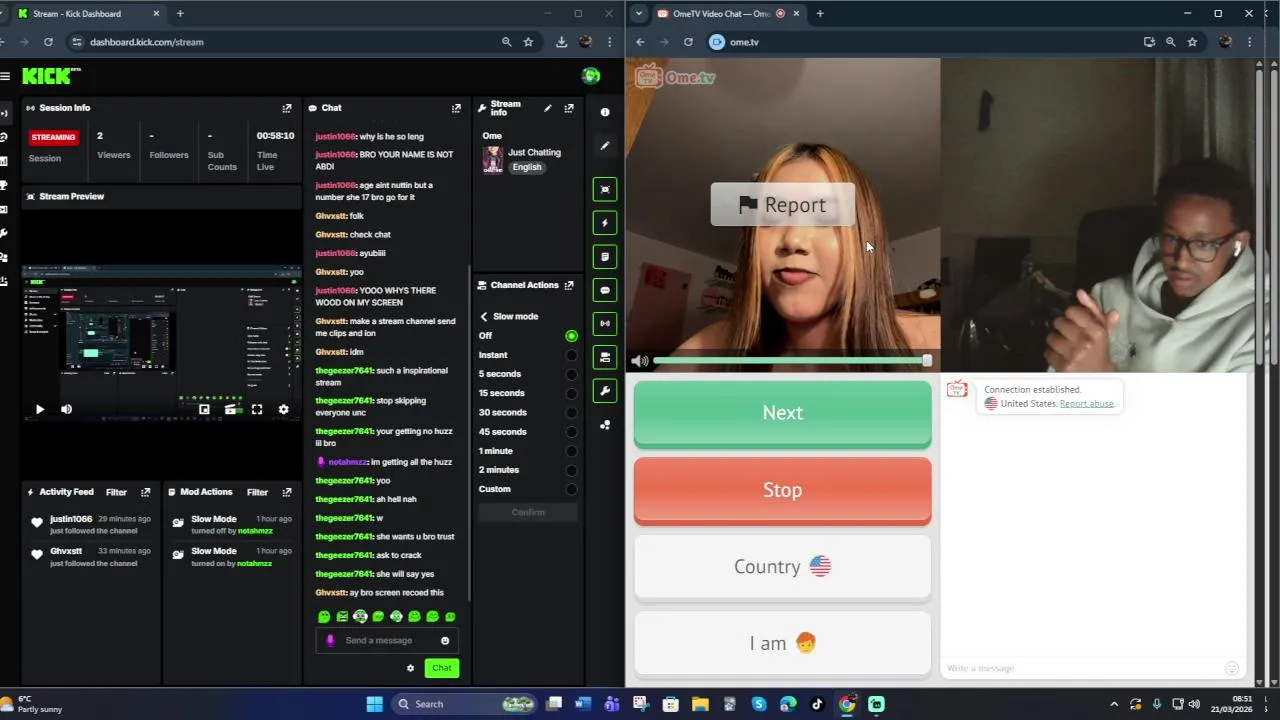Viewport: 1280px width, 720px height.
Task: Click the chat bubble widget icon
Action: point(605,290)
